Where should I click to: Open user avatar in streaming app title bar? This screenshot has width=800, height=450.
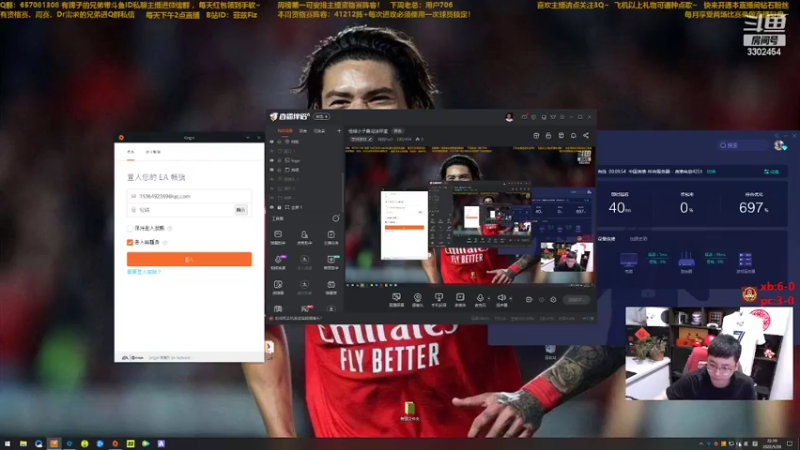[509, 117]
